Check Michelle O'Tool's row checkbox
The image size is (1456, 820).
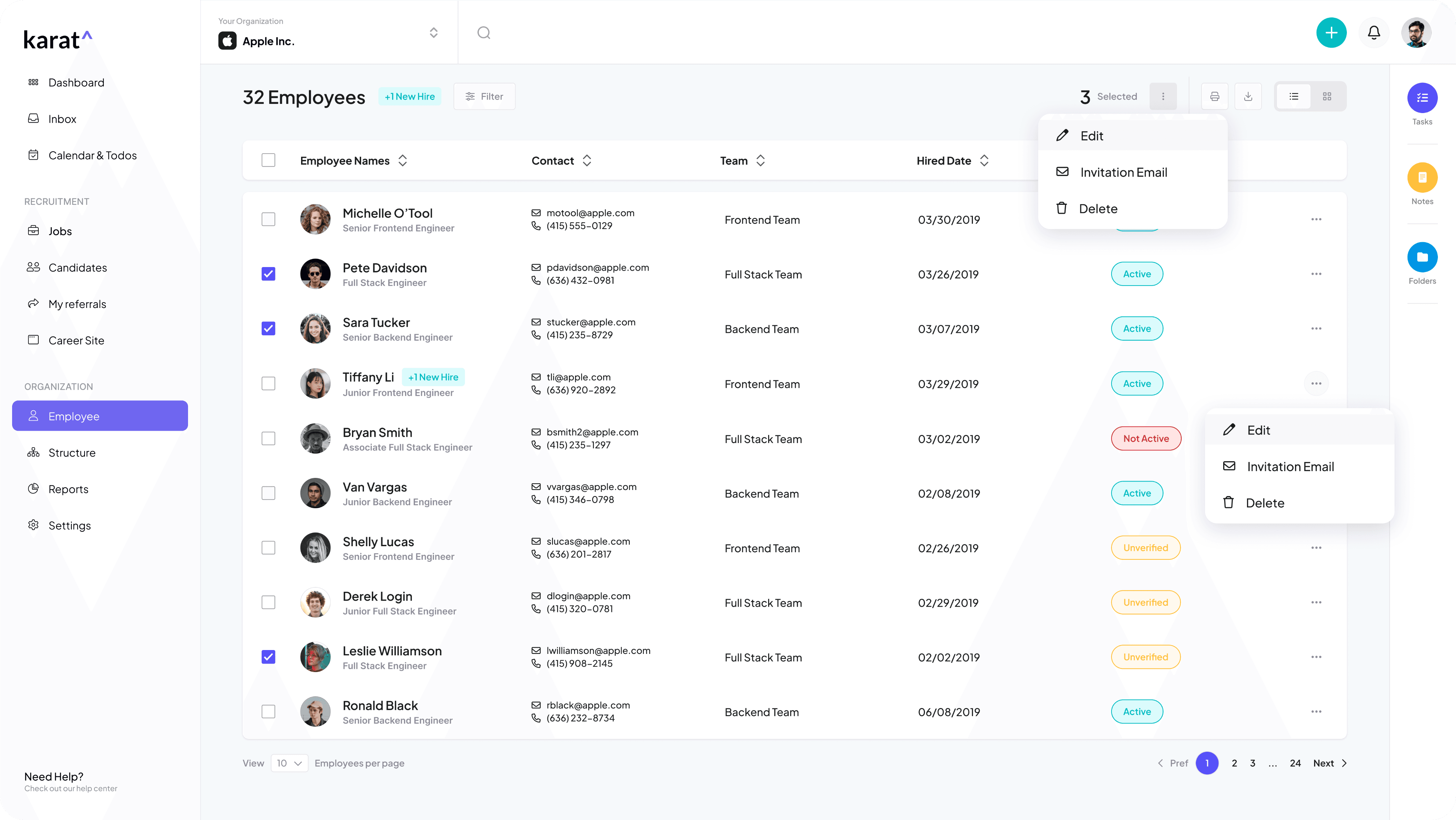268,219
